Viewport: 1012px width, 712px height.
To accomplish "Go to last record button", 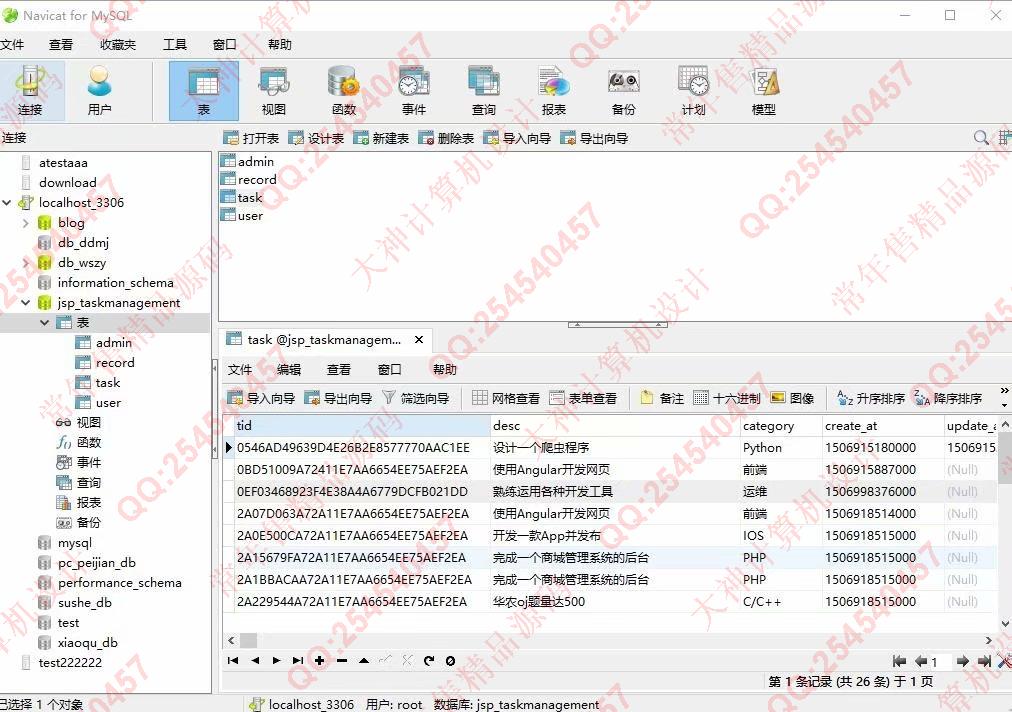I will coord(298,660).
